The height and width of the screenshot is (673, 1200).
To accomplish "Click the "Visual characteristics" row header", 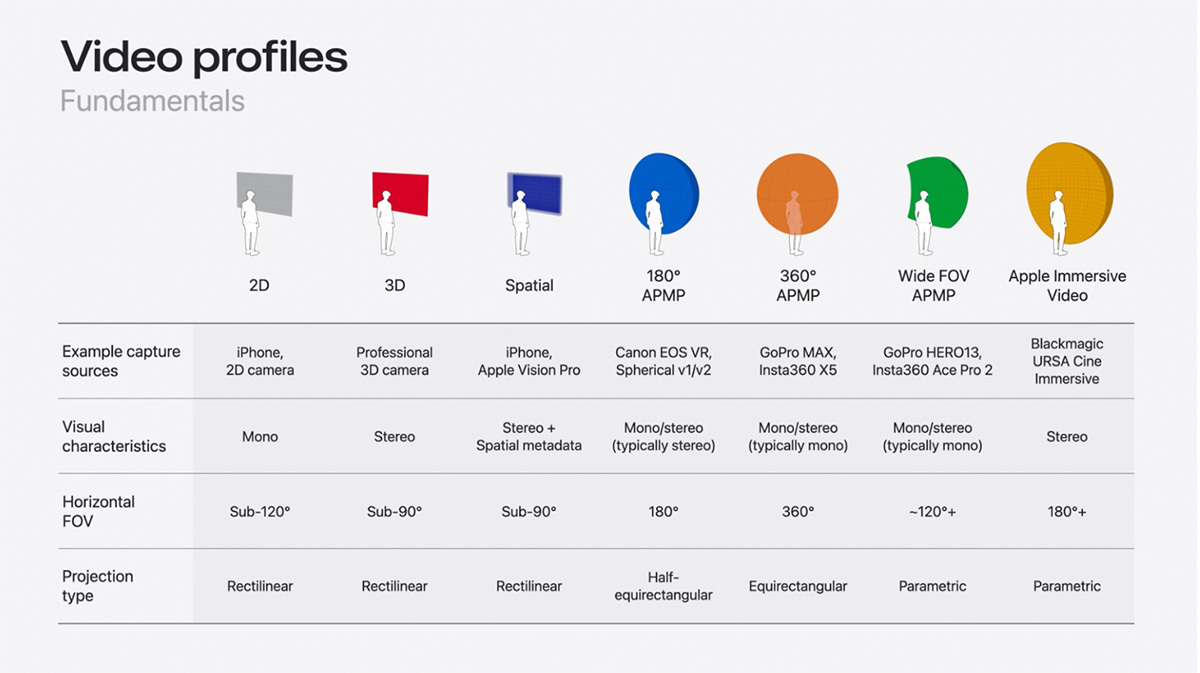I will click(x=114, y=436).
